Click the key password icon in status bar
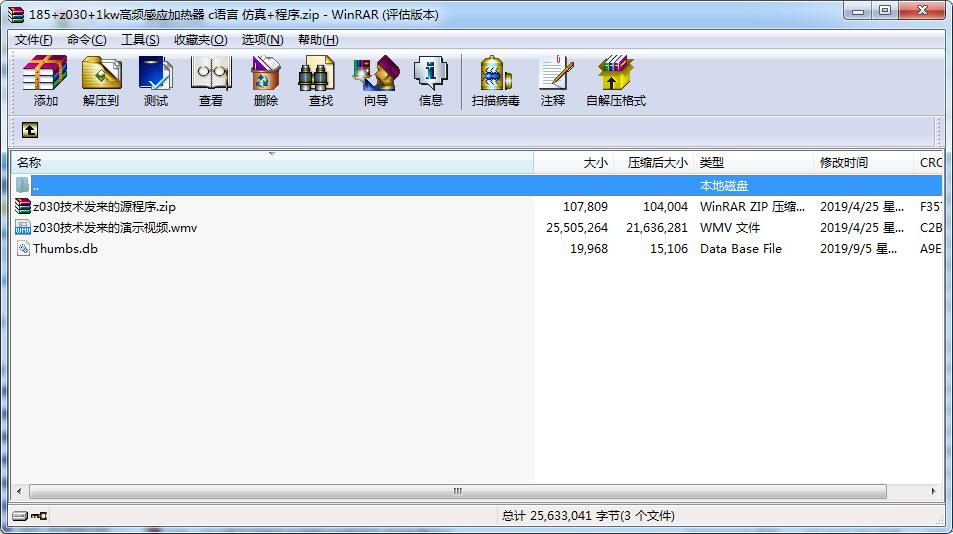This screenshot has width=953, height=534. point(39,516)
